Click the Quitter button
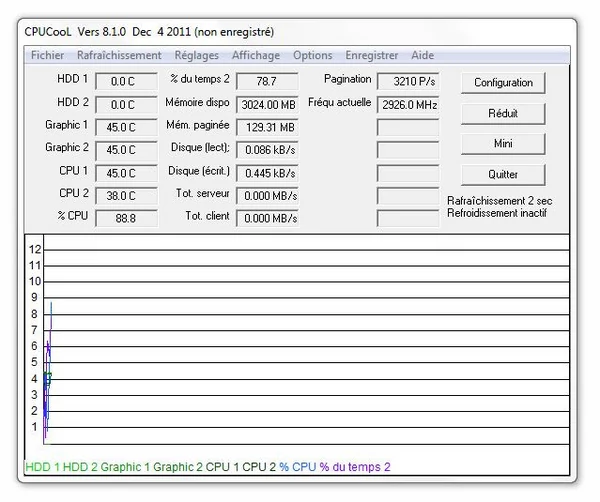Viewport: 600px width, 502px height. coord(503,174)
